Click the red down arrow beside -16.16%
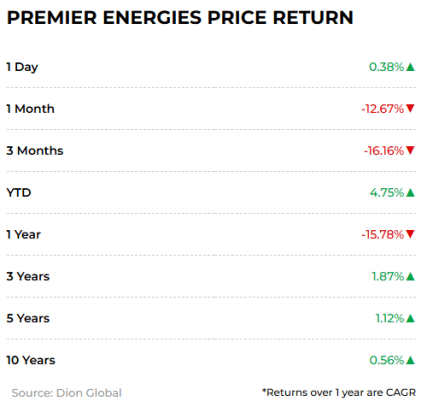This screenshot has width=433, height=413. (x=410, y=150)
